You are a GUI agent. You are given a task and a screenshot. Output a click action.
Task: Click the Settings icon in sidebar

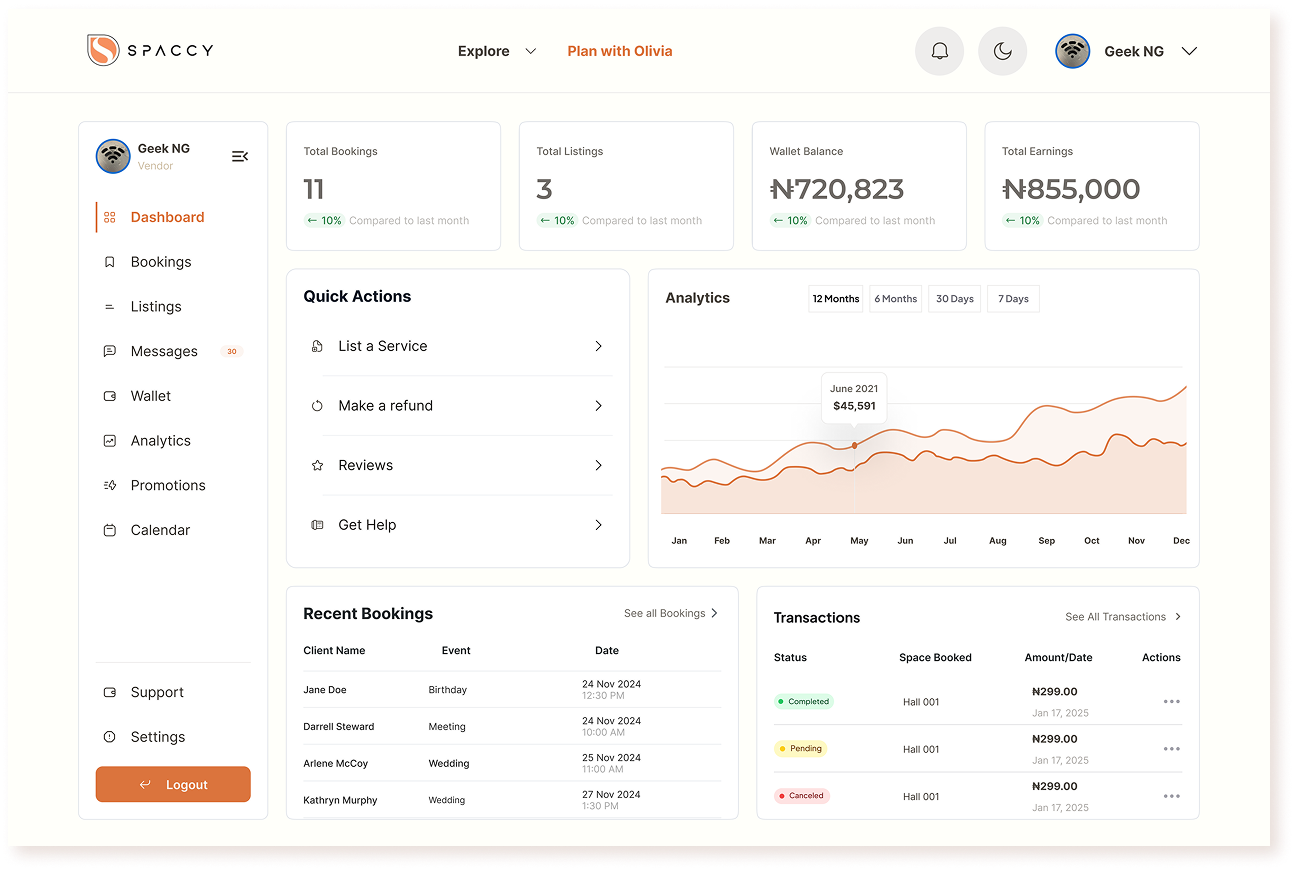pos(110,737)
